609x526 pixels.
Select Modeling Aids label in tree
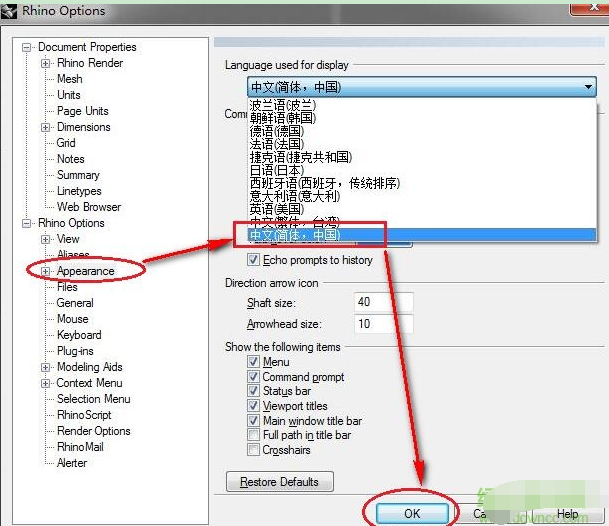pos(90,367)
